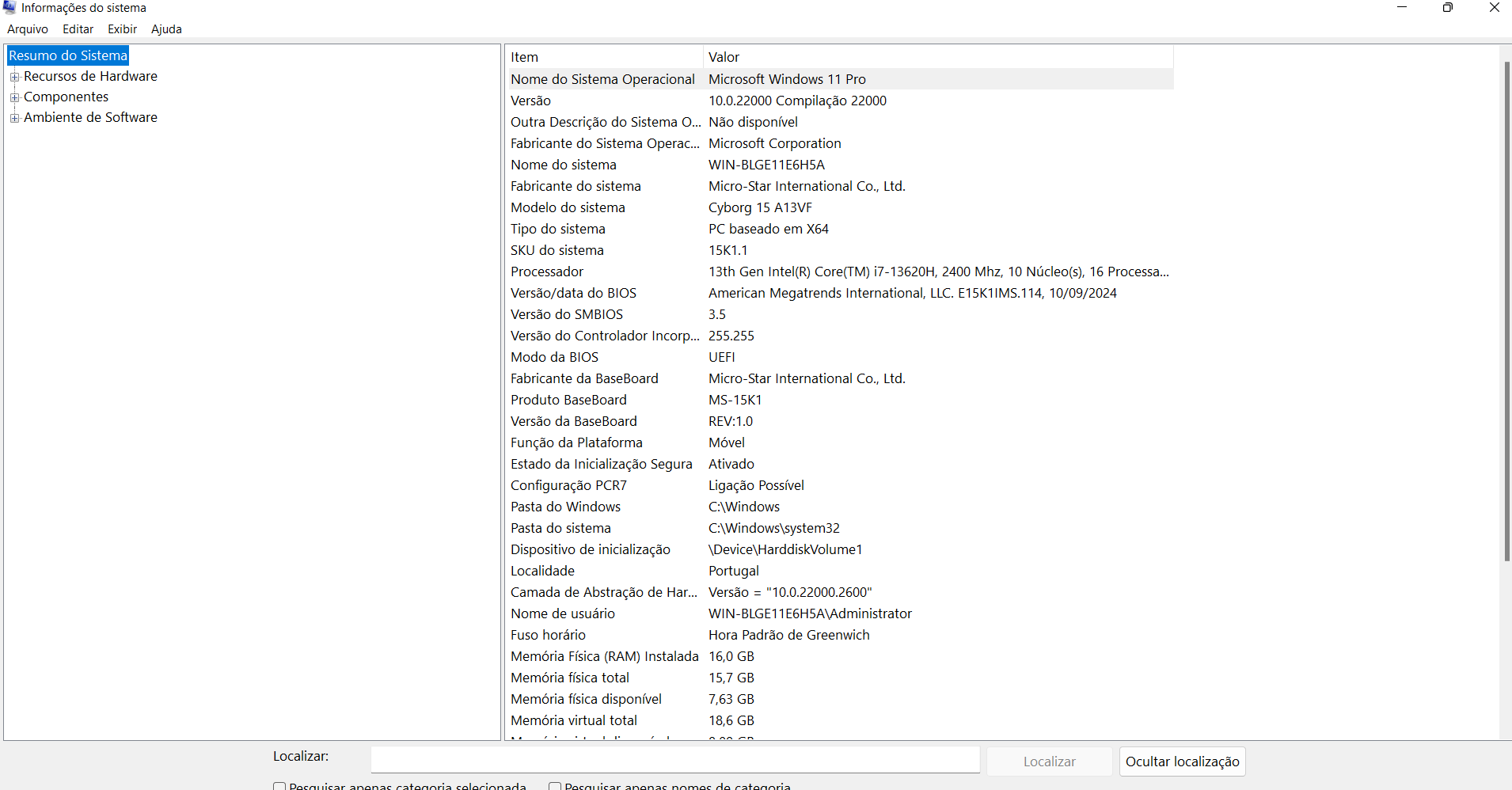Select Memória física disponível row
Image resolution: width=1512 pixels, height=790 pixels.
tap(839, 699)
